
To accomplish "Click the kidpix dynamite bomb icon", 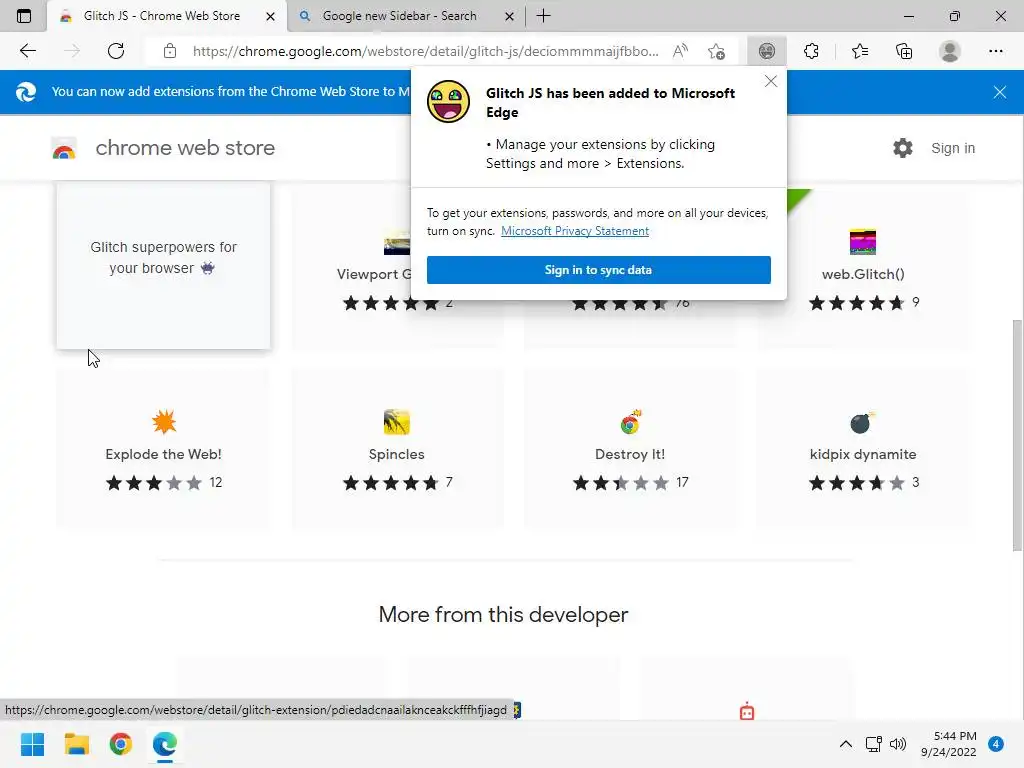I will click(x=862, y=423).
